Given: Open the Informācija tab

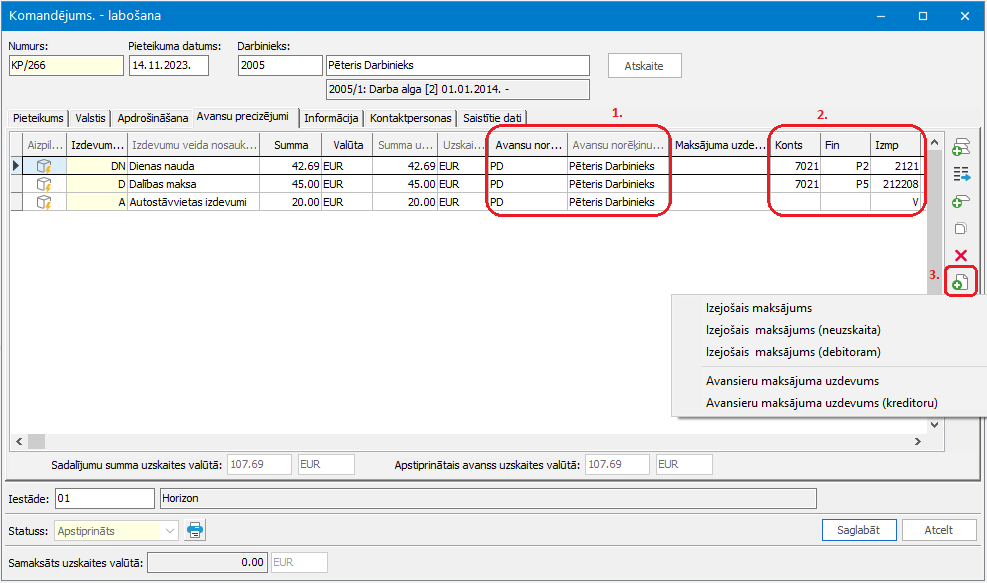Looking at the screenshot, I should (x=331, y=118).
